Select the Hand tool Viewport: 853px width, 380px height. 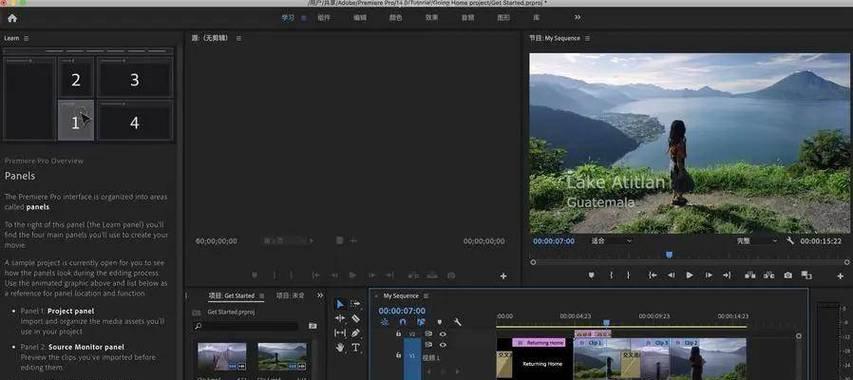click(340, 347)
